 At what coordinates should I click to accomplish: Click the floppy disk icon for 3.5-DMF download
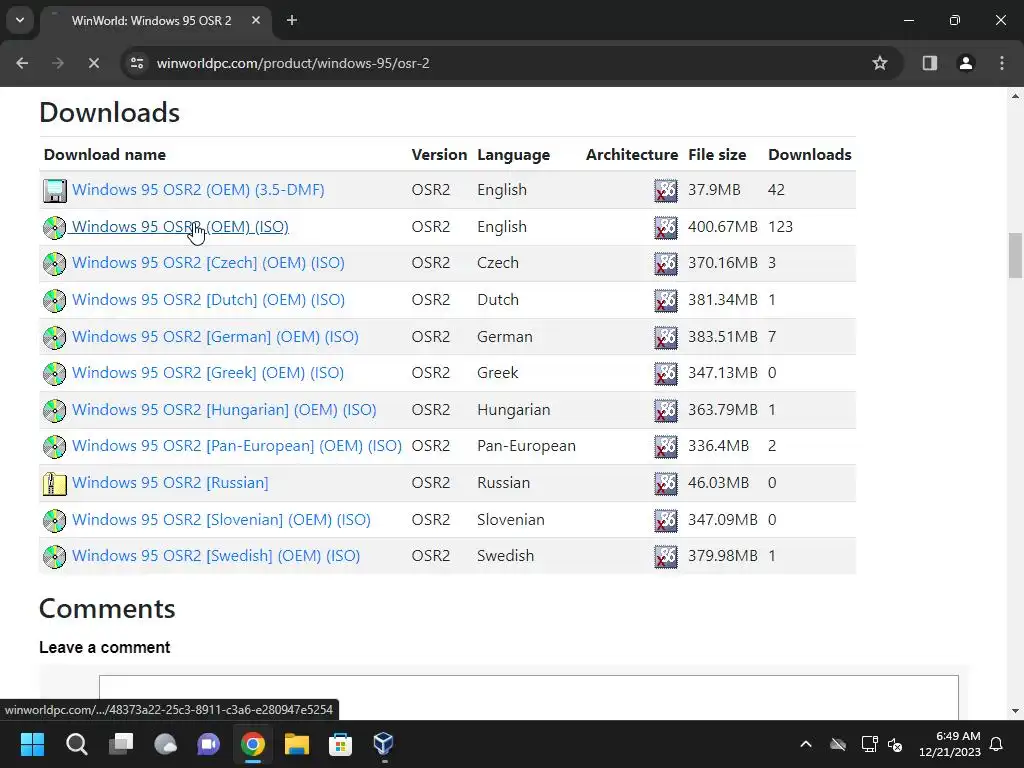pyautogui.click(x=55, y=190)
